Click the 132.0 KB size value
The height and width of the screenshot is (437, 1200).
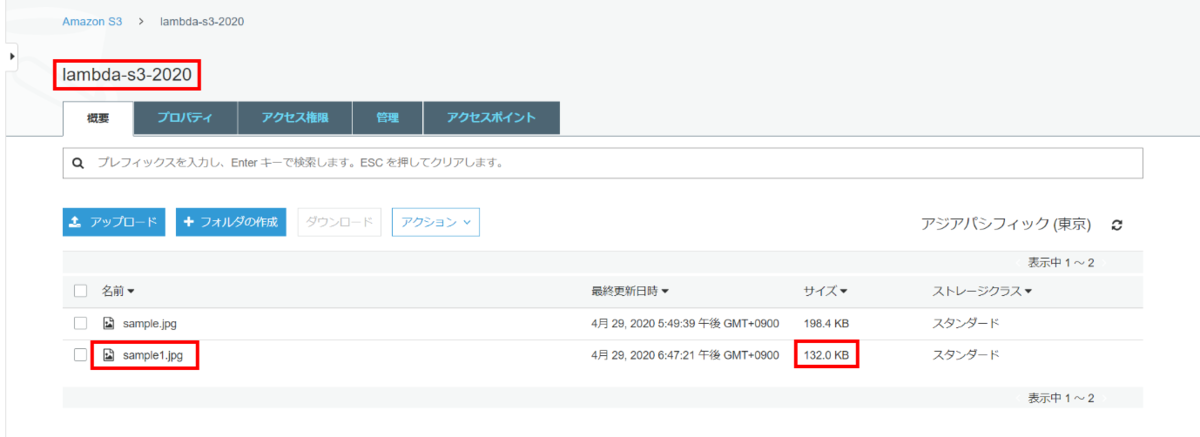(x=827, y=355)
